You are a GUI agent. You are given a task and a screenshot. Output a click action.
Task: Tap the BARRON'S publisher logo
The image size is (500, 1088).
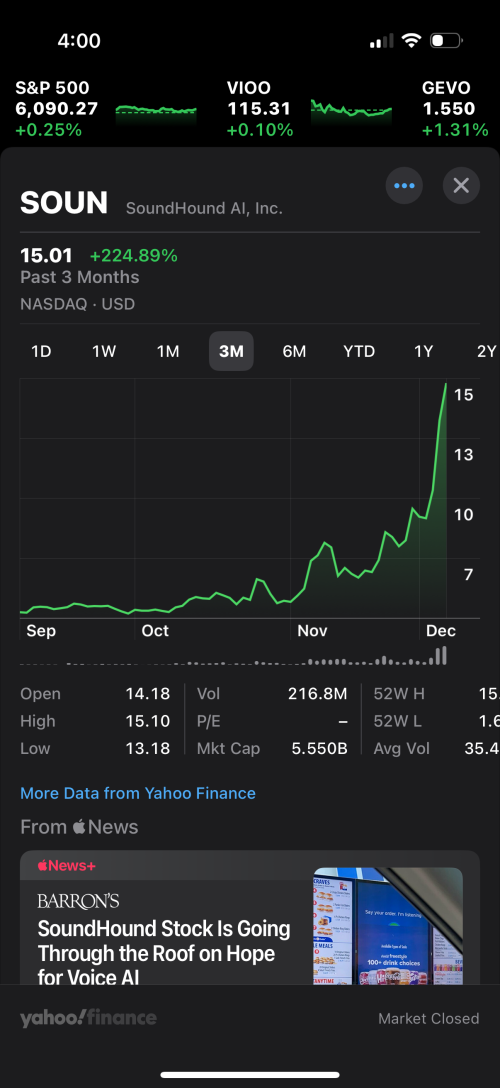click(x=78, y=901)
